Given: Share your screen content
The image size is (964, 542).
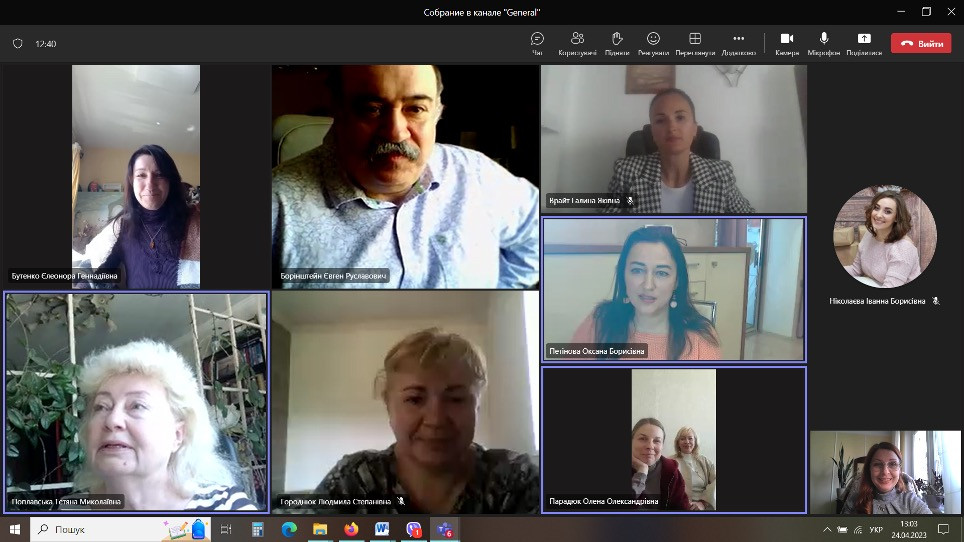Looking at the screenshot, I should (864, 44).
